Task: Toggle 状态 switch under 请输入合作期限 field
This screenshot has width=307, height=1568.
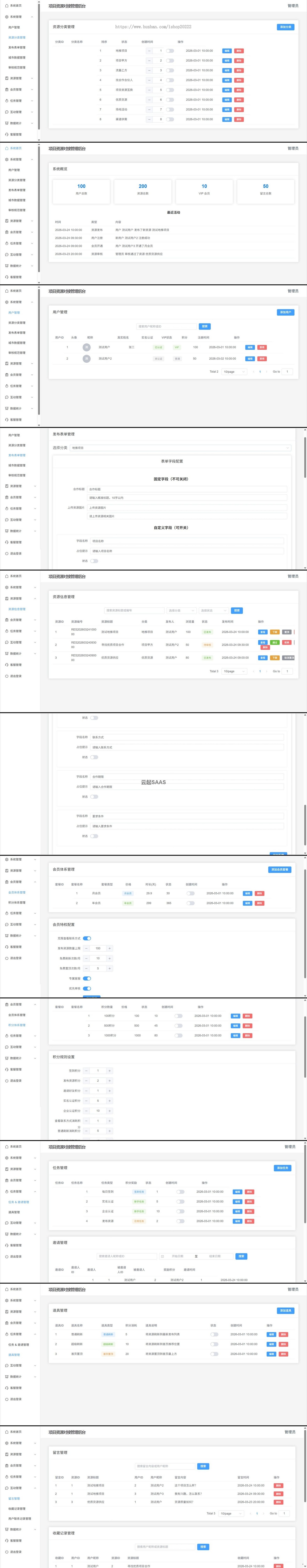Action: [94, 797]
